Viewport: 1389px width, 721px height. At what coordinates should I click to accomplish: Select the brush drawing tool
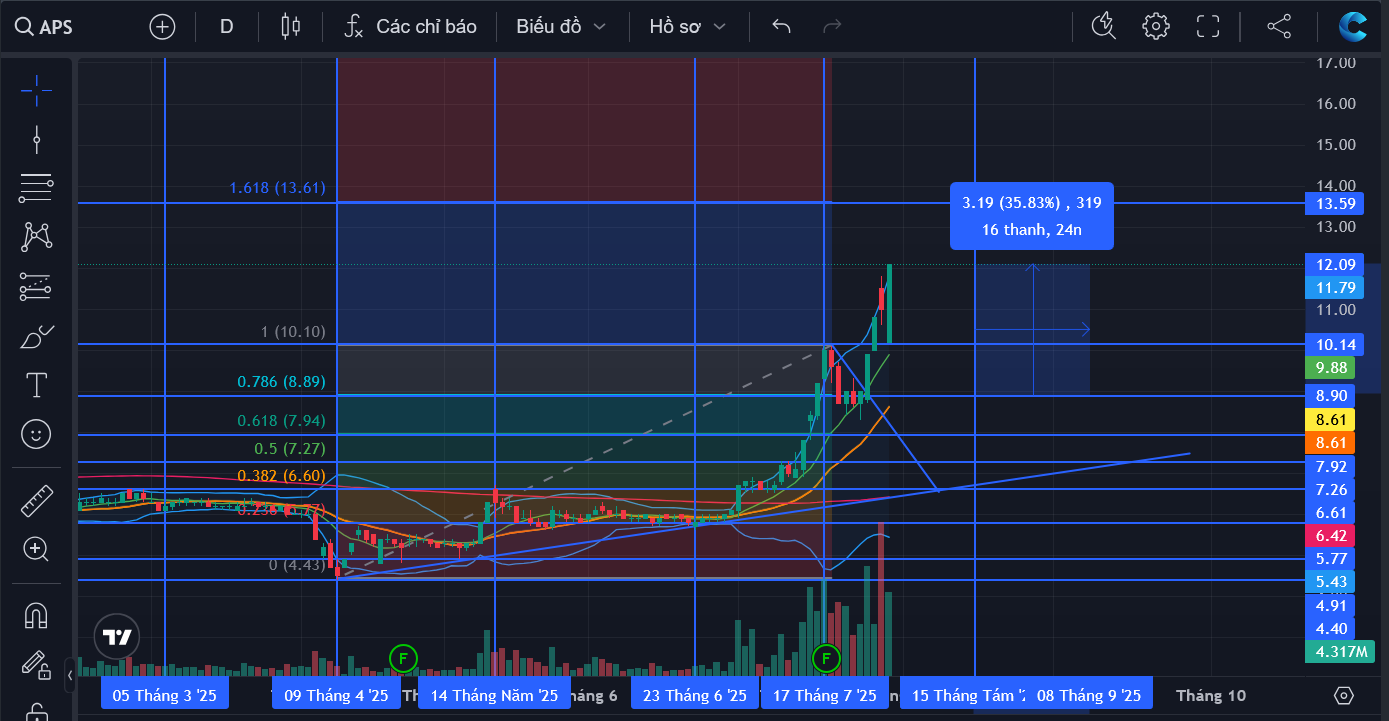click(36, 337)
